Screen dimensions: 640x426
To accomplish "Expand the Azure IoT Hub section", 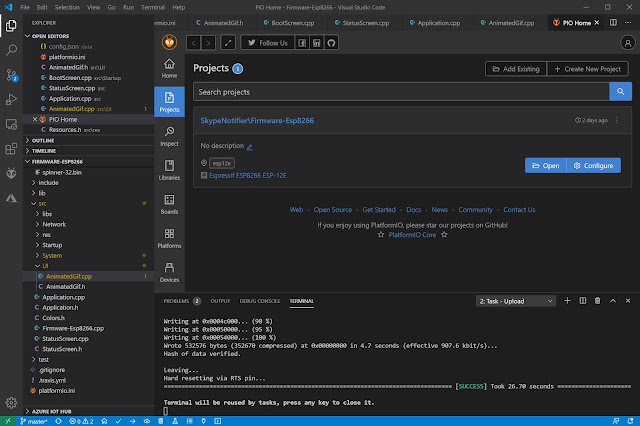I will (x=89, y=411).
